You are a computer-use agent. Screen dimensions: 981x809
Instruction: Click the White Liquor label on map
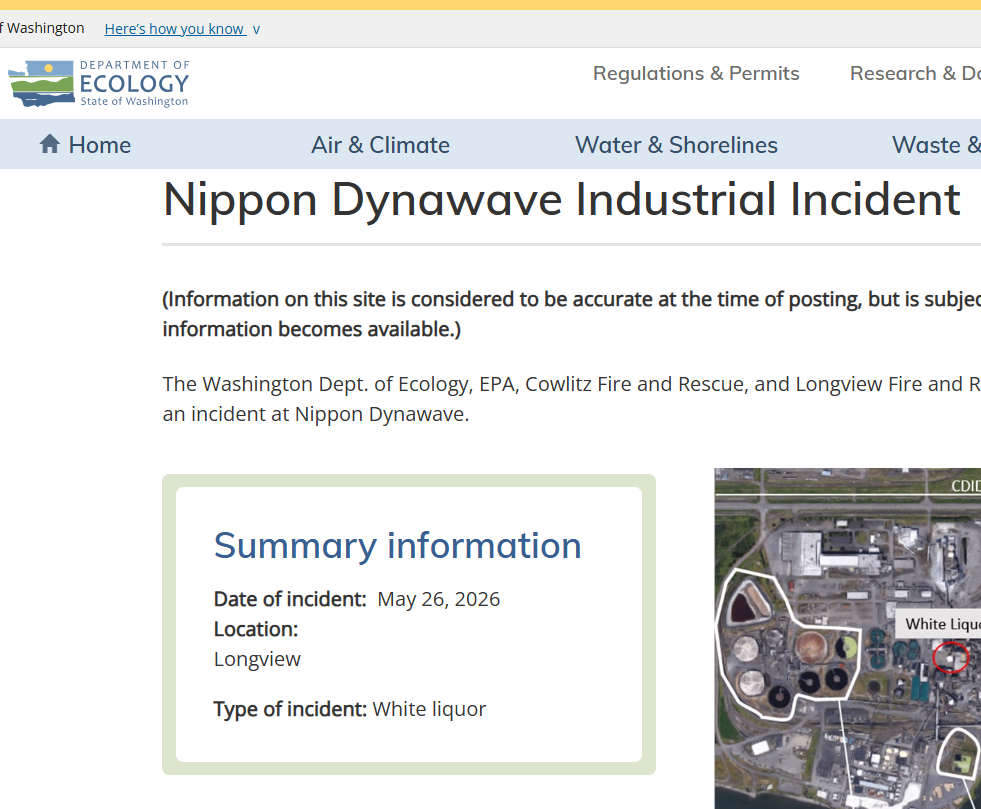point(938,624)
